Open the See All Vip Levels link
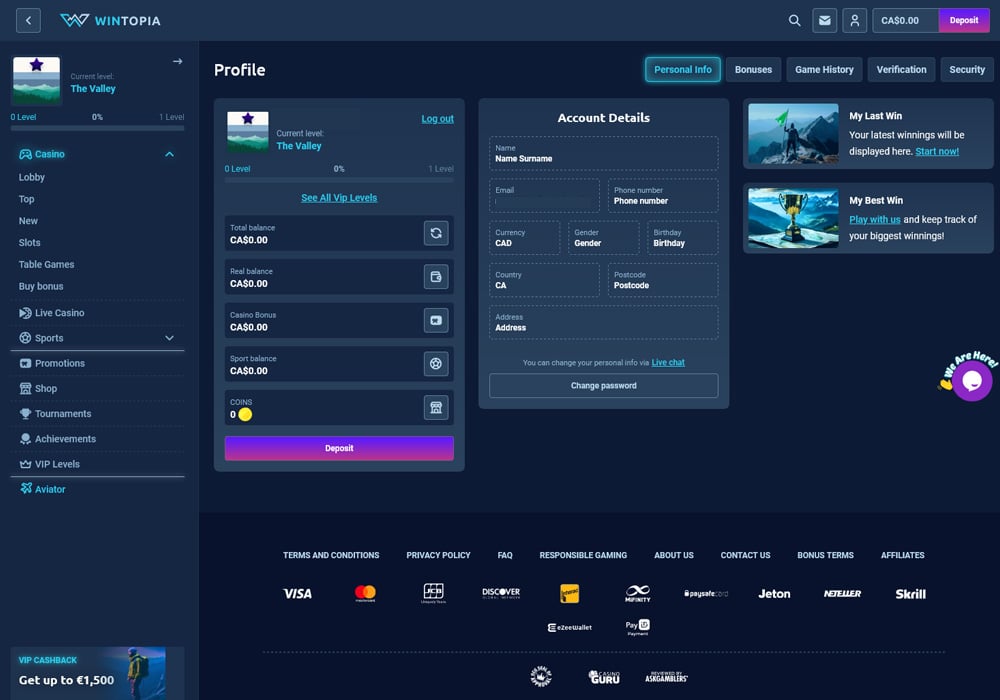1000x700 pixels. tap(339, 198)
